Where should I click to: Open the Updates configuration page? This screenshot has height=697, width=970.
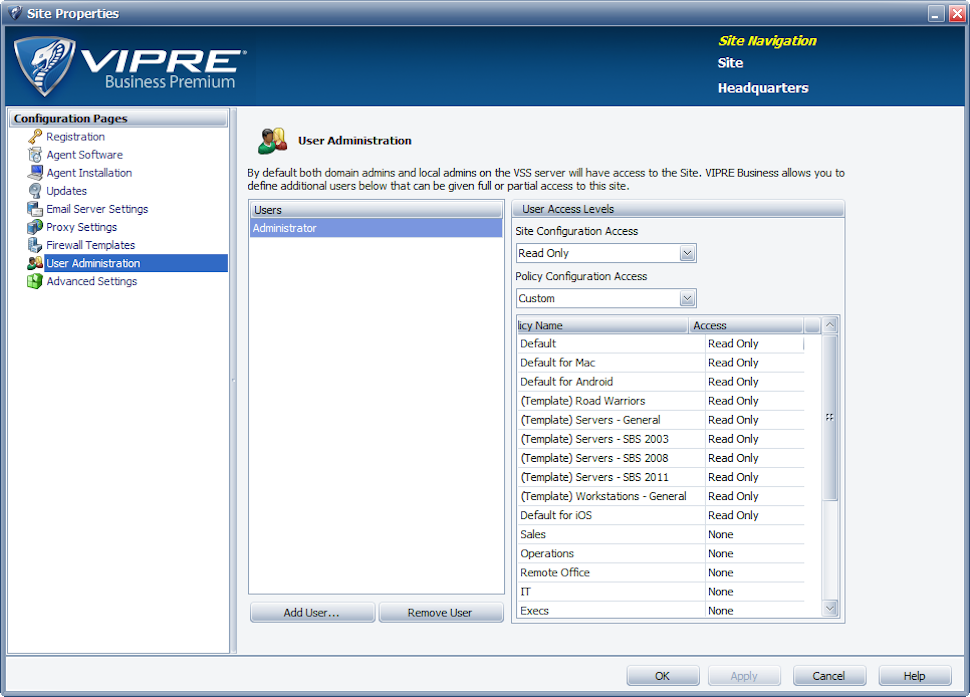click(66, 191)
